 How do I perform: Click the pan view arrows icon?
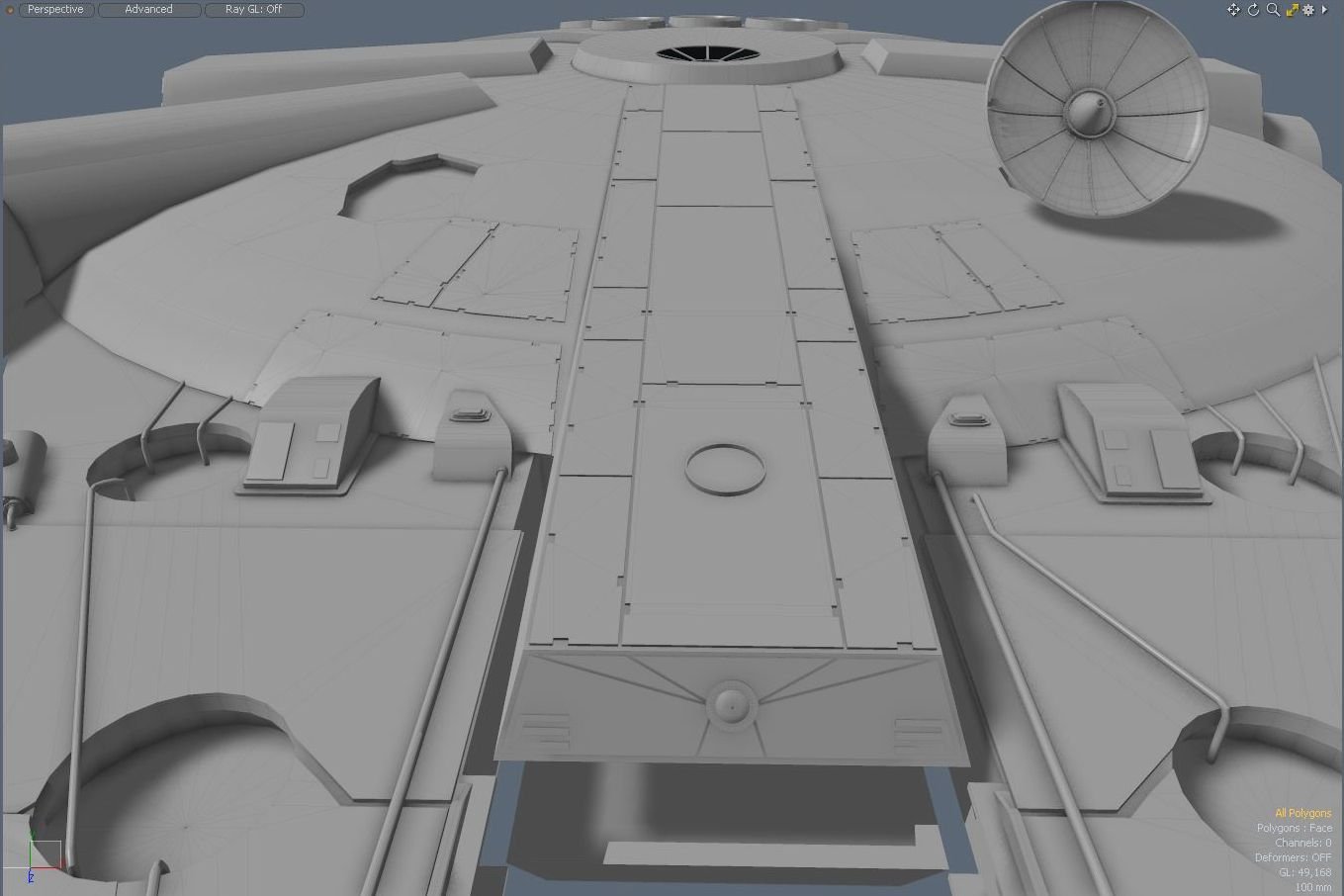(x=1233, y=10)
